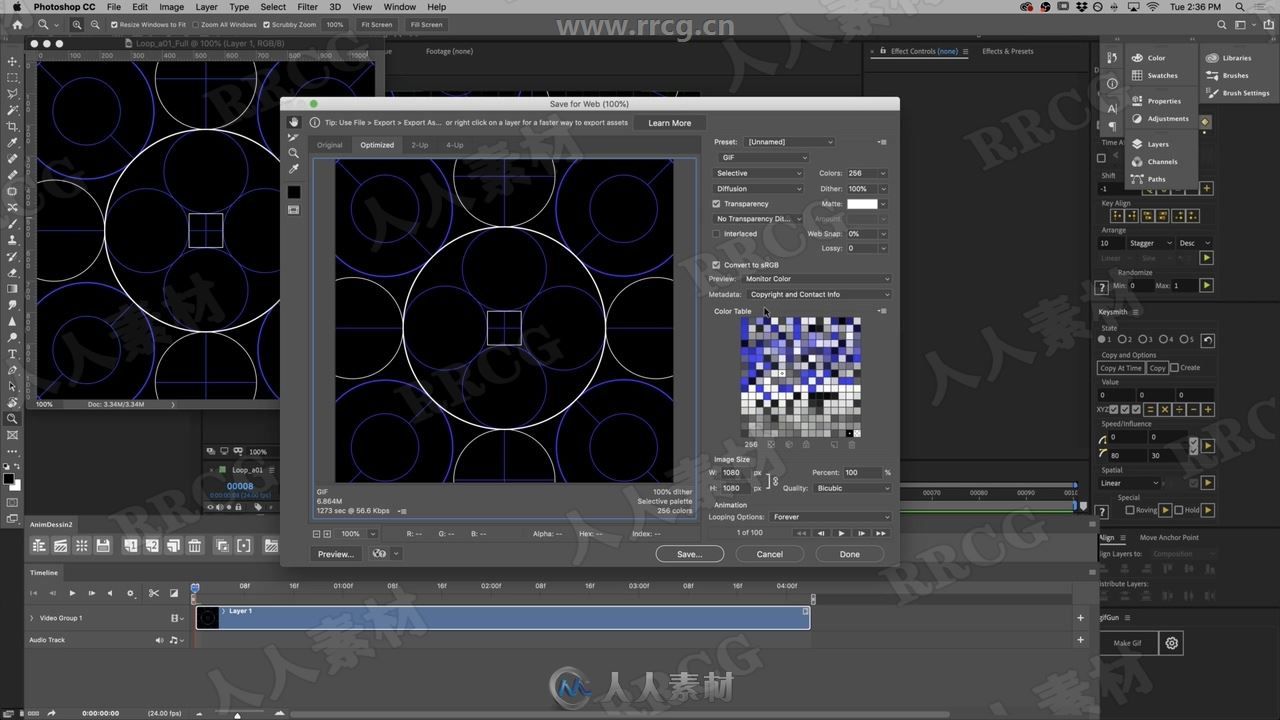Switch to the 4-Up tab
The height and width of the screenshot is (720, 1280).
click(455, 145)
